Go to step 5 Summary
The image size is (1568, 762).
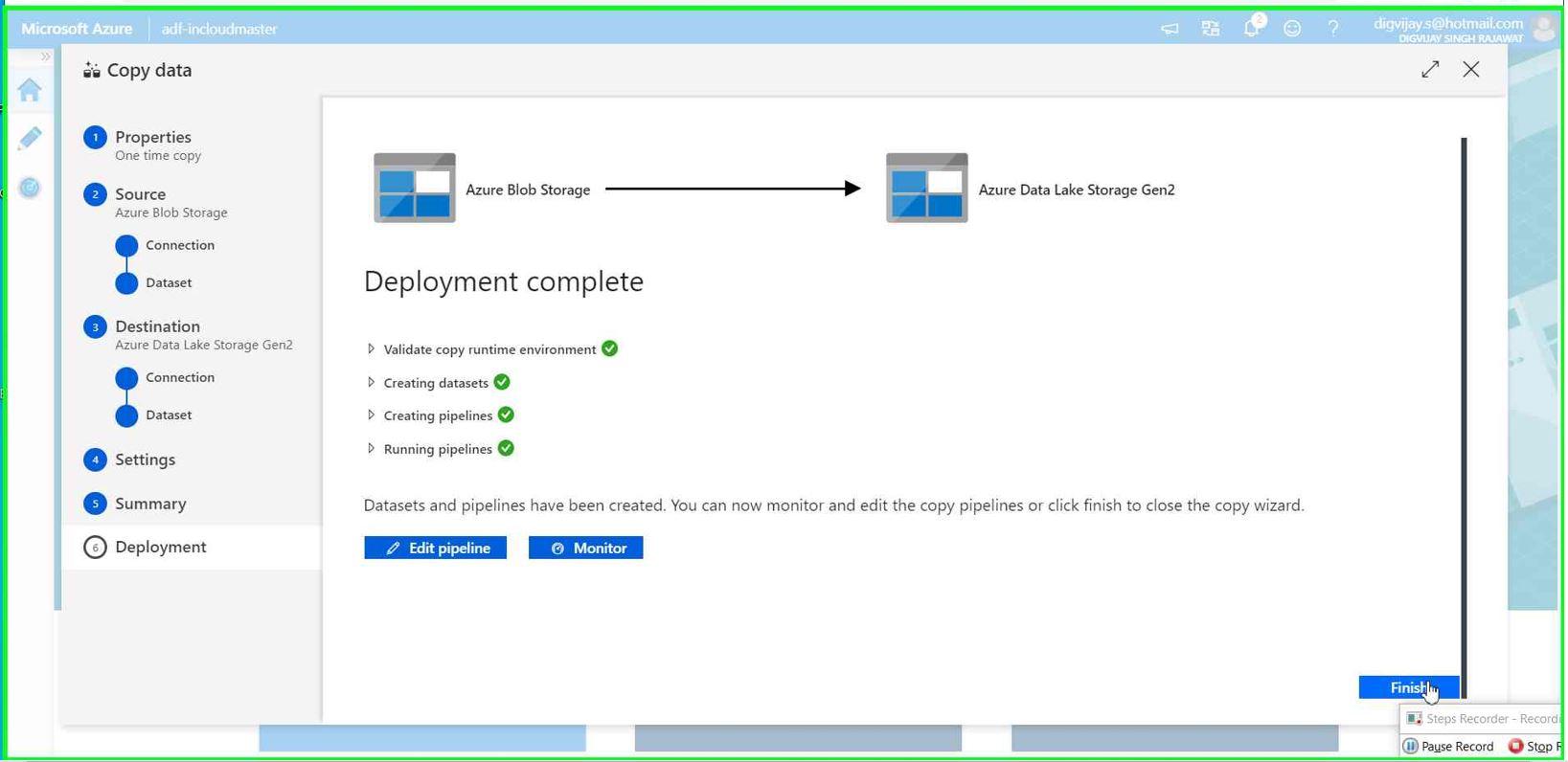150,504
